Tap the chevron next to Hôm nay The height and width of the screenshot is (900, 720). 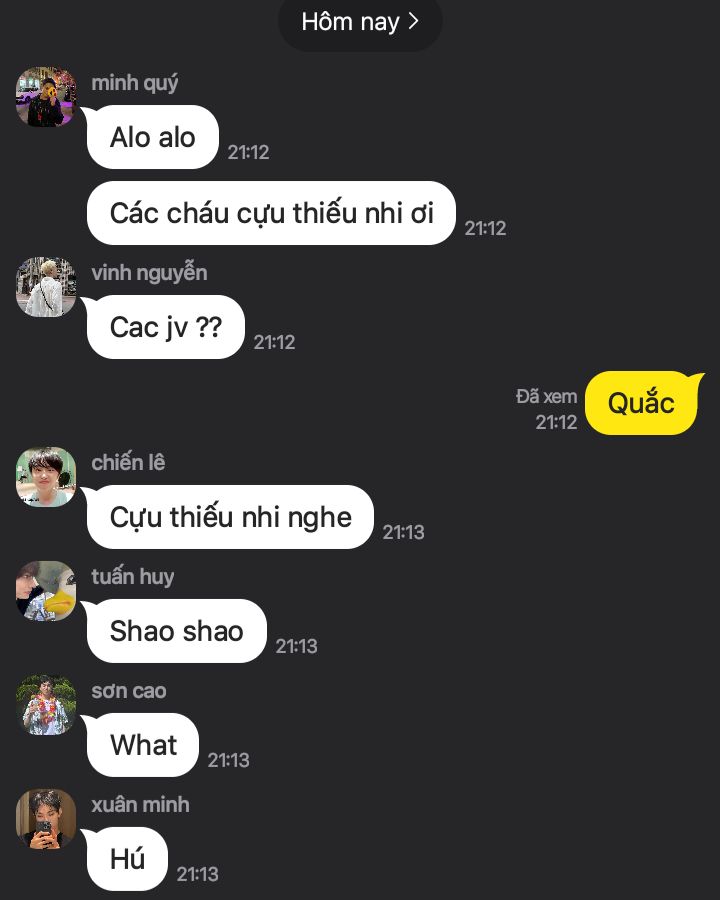tap(413, 21)
